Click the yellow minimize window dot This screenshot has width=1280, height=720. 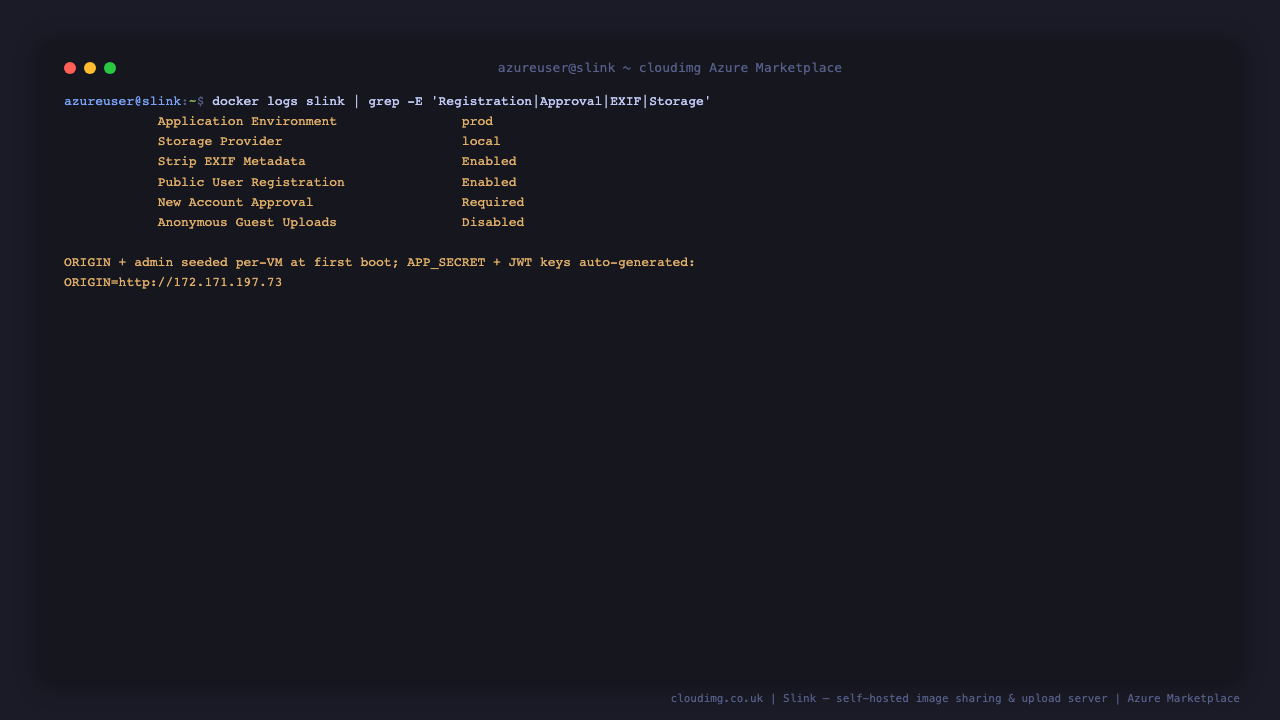90,68
